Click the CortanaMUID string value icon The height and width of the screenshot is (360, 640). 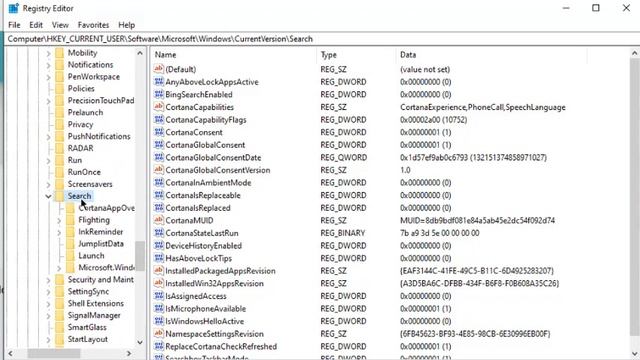pos(159,220)
